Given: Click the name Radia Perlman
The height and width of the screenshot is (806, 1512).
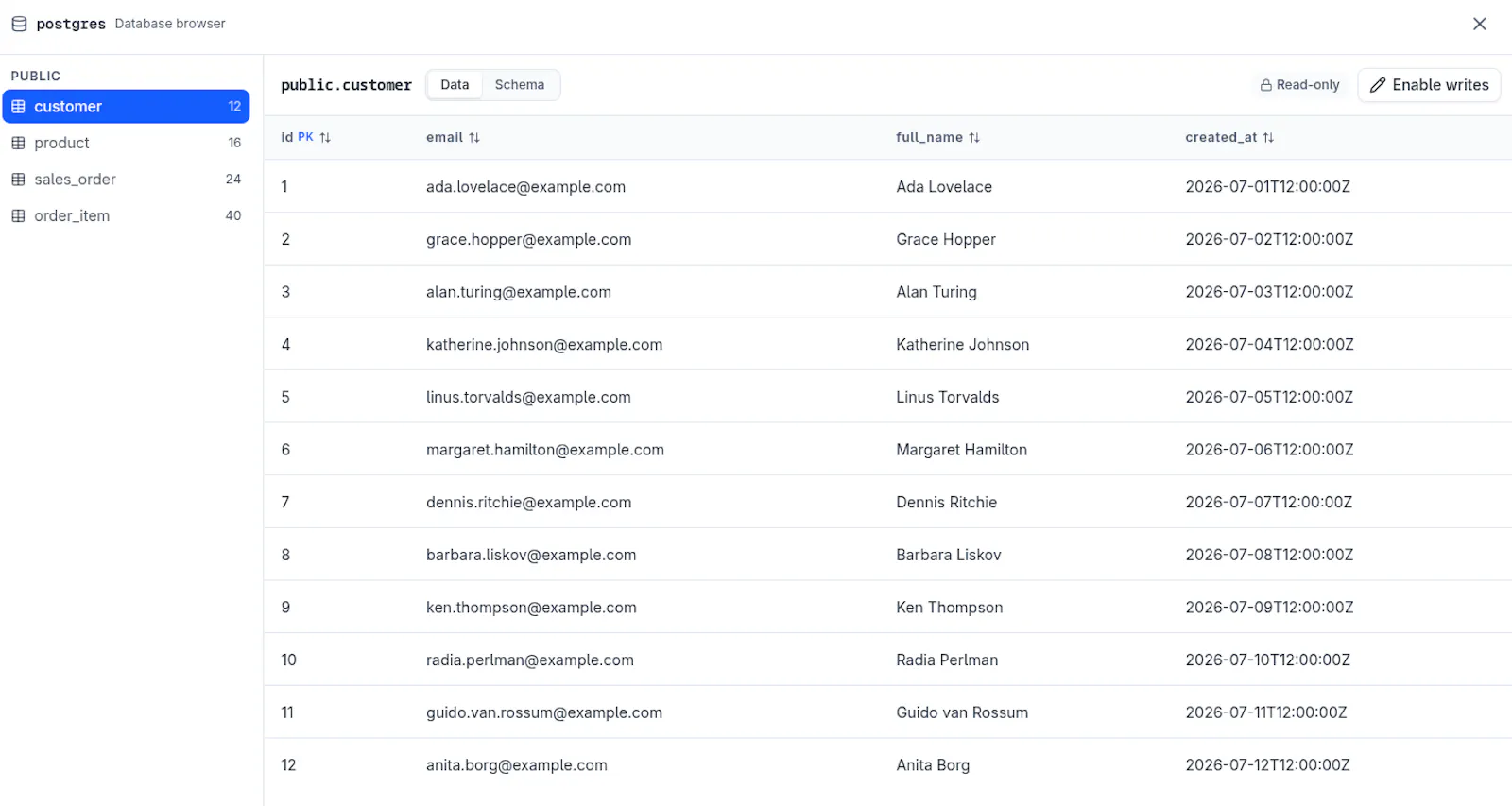Looking at the screenshot, I should [x=947, y=660].
